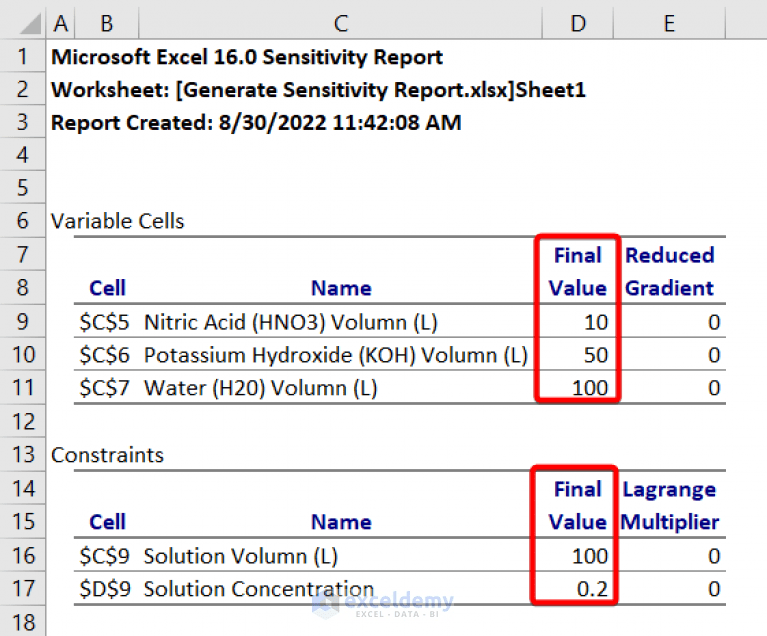Click final value '100' for Water
Screen dimensions: 767x636
coord(590,388)
